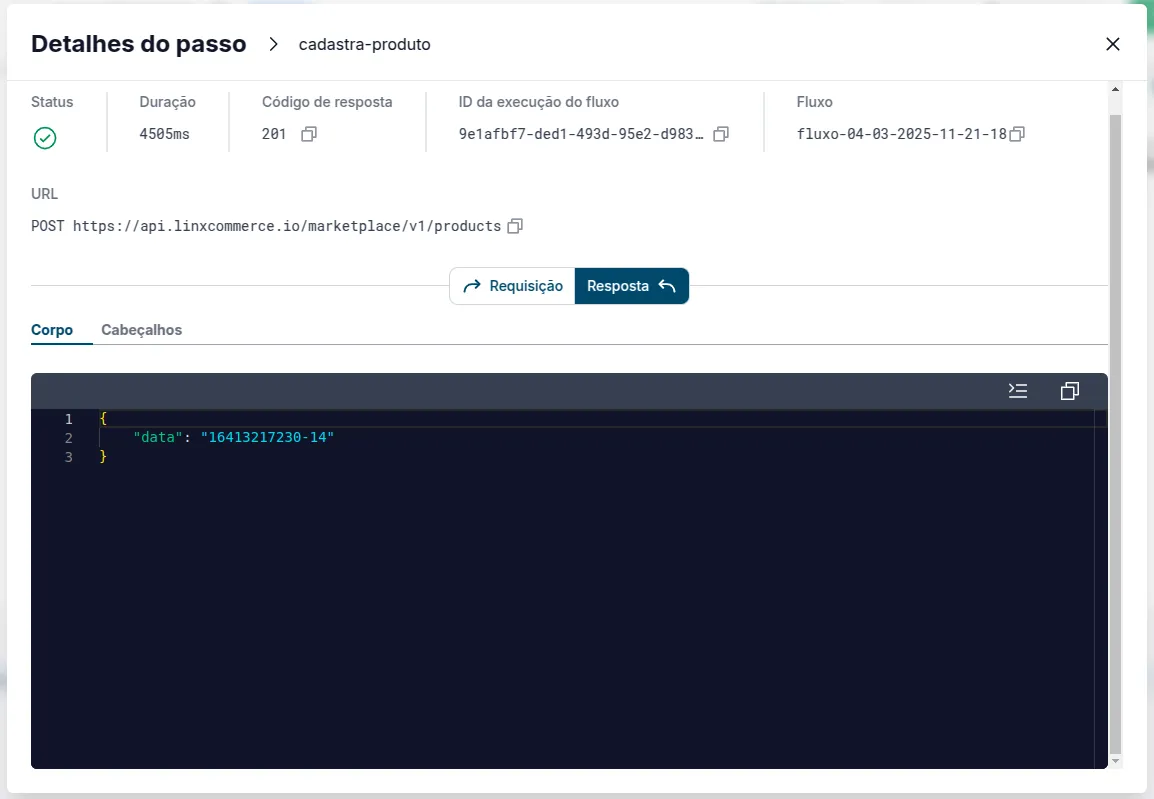The height and width of the screenshot is (799, 1154).
Task: Copy the flow name fluxo-04-03-2025-11-21-18
Action: (1017, 134)
